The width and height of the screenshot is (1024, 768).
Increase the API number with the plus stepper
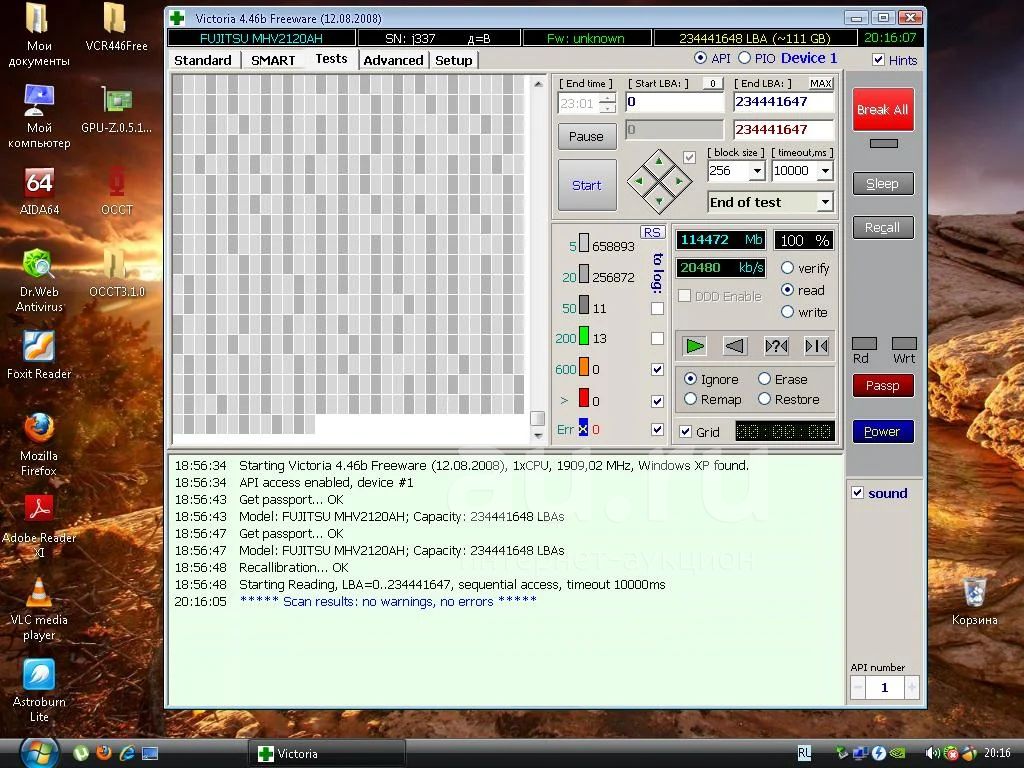pos(912,687)
